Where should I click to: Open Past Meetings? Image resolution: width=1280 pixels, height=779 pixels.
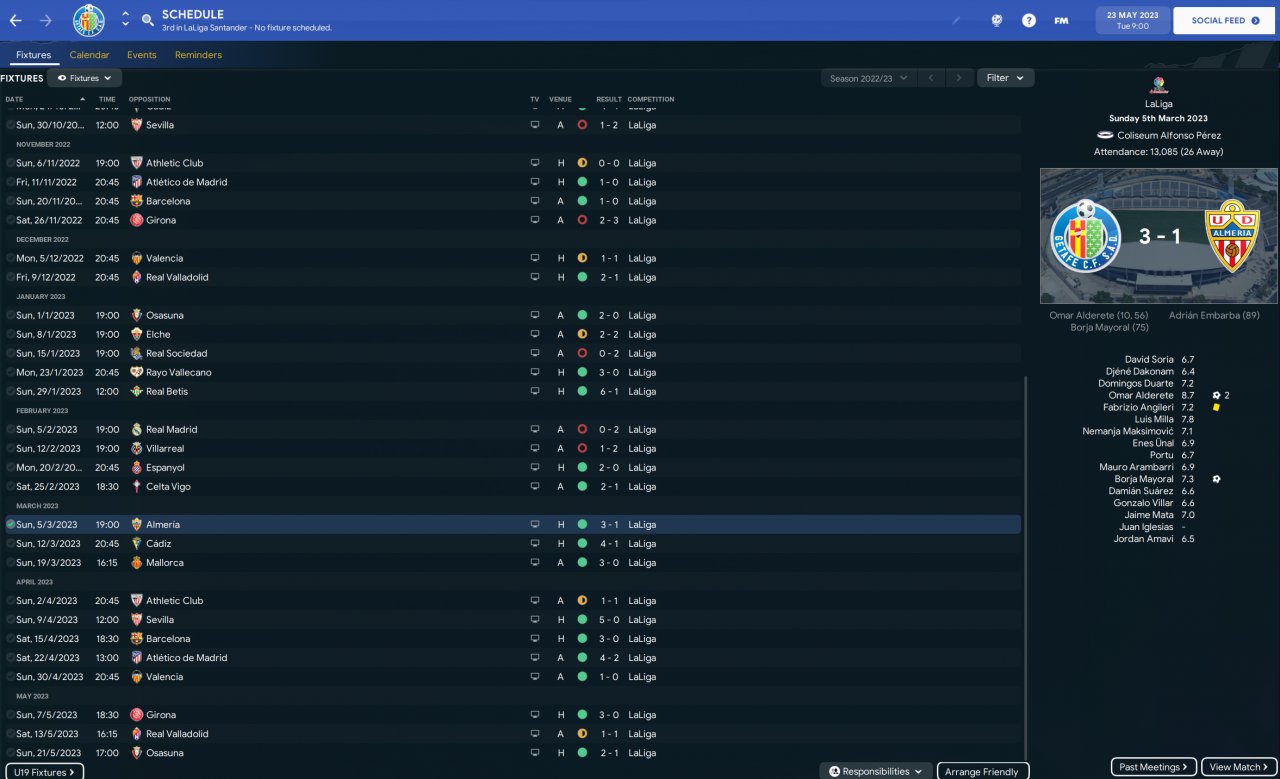coord(1153,767)
